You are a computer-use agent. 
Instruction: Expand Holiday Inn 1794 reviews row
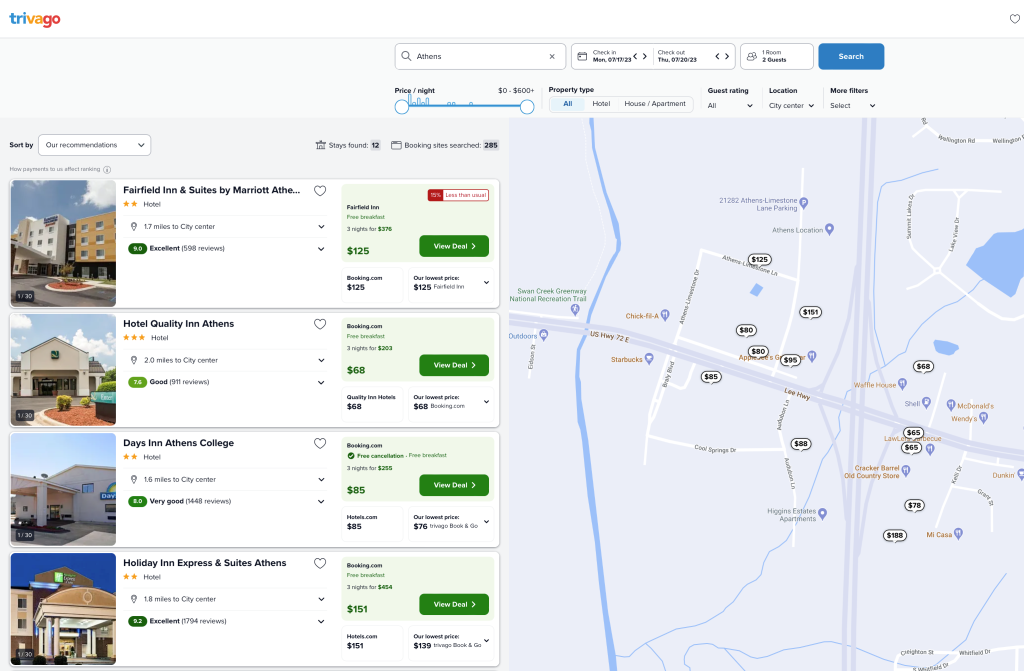tap(226, 621)
